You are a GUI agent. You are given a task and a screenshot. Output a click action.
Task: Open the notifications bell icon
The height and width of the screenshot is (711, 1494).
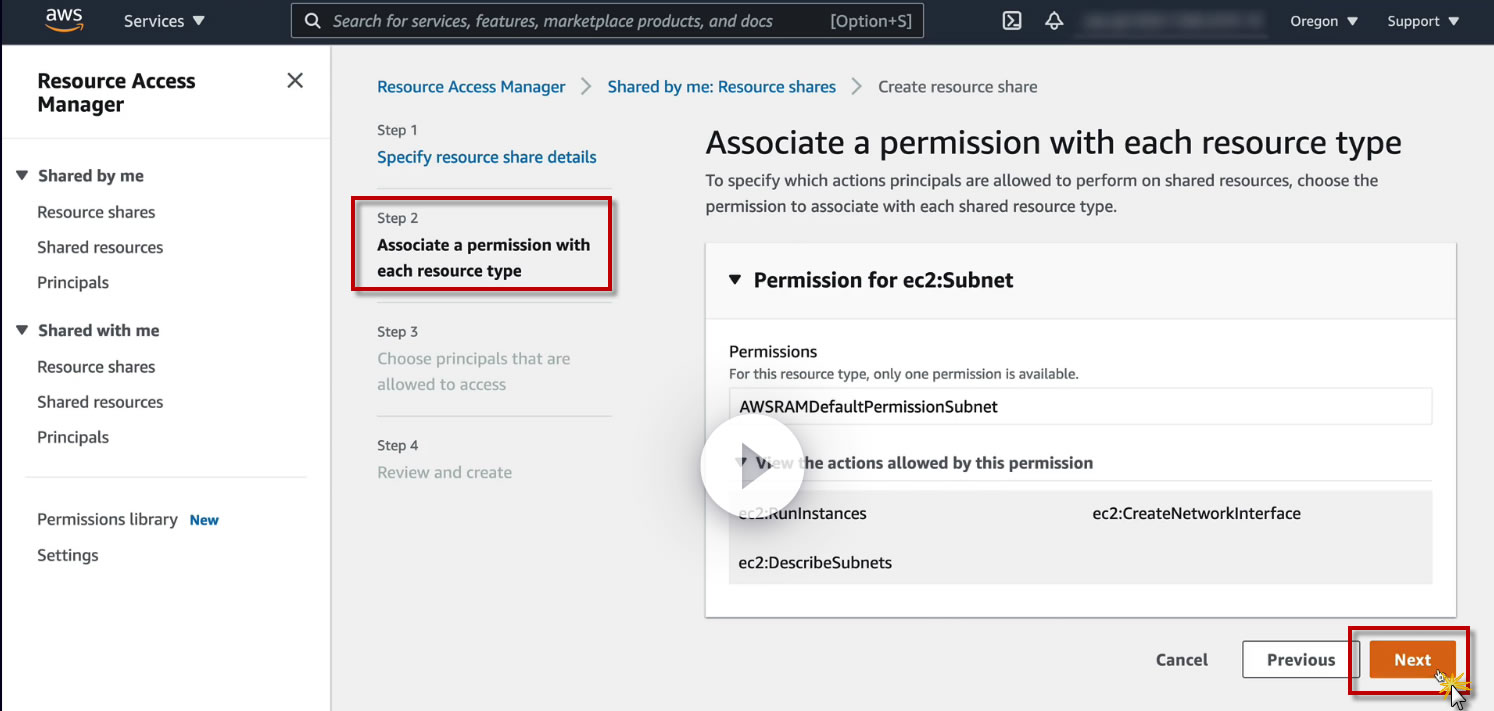coord(1054,21)
